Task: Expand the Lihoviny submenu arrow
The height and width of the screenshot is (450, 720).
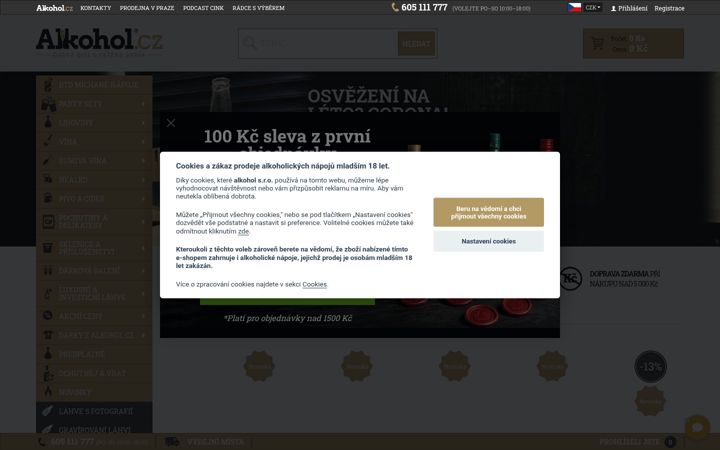Action: click(143, 123)
